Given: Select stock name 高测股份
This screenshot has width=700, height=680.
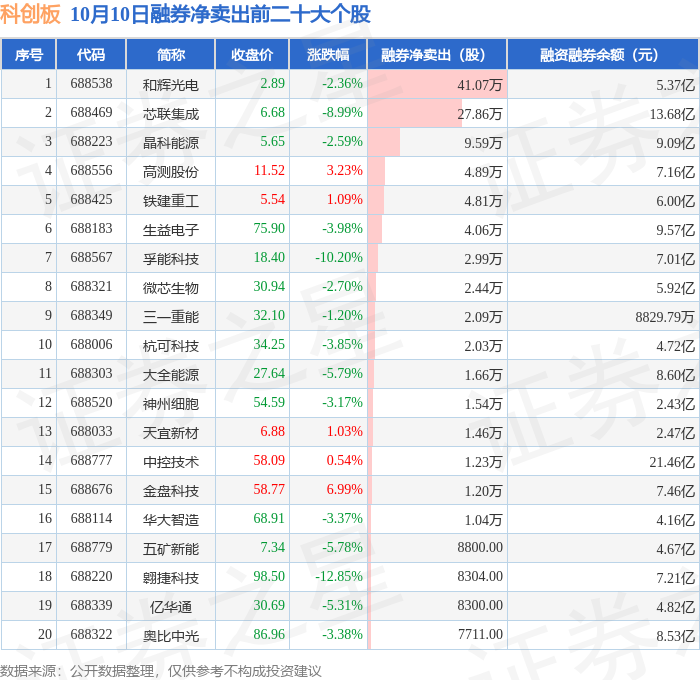Looking at the screenshot, I should pyautogui.click(x=171, y=172).
